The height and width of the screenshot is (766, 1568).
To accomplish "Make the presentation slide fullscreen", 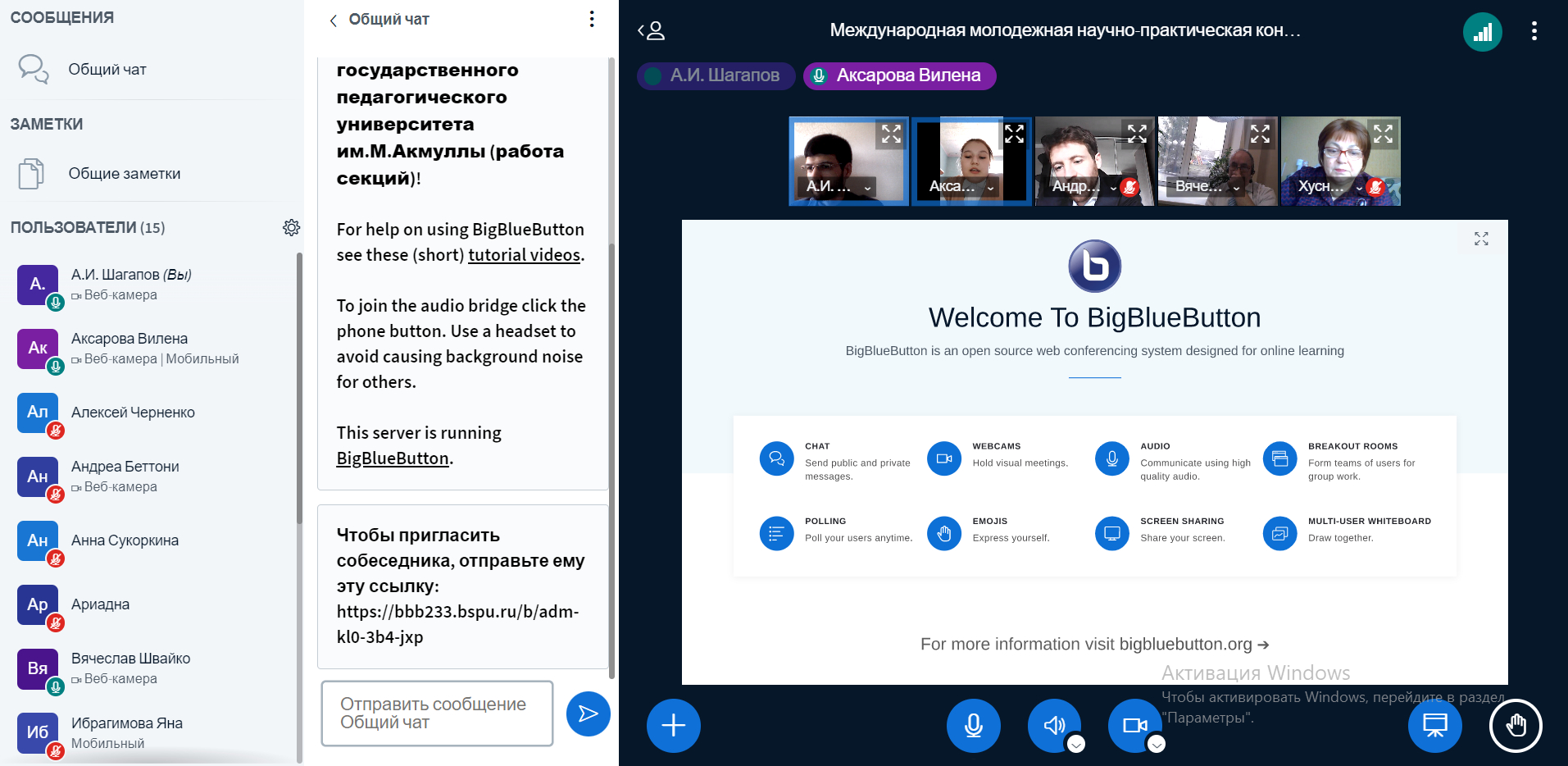I will coord(1481,239).
